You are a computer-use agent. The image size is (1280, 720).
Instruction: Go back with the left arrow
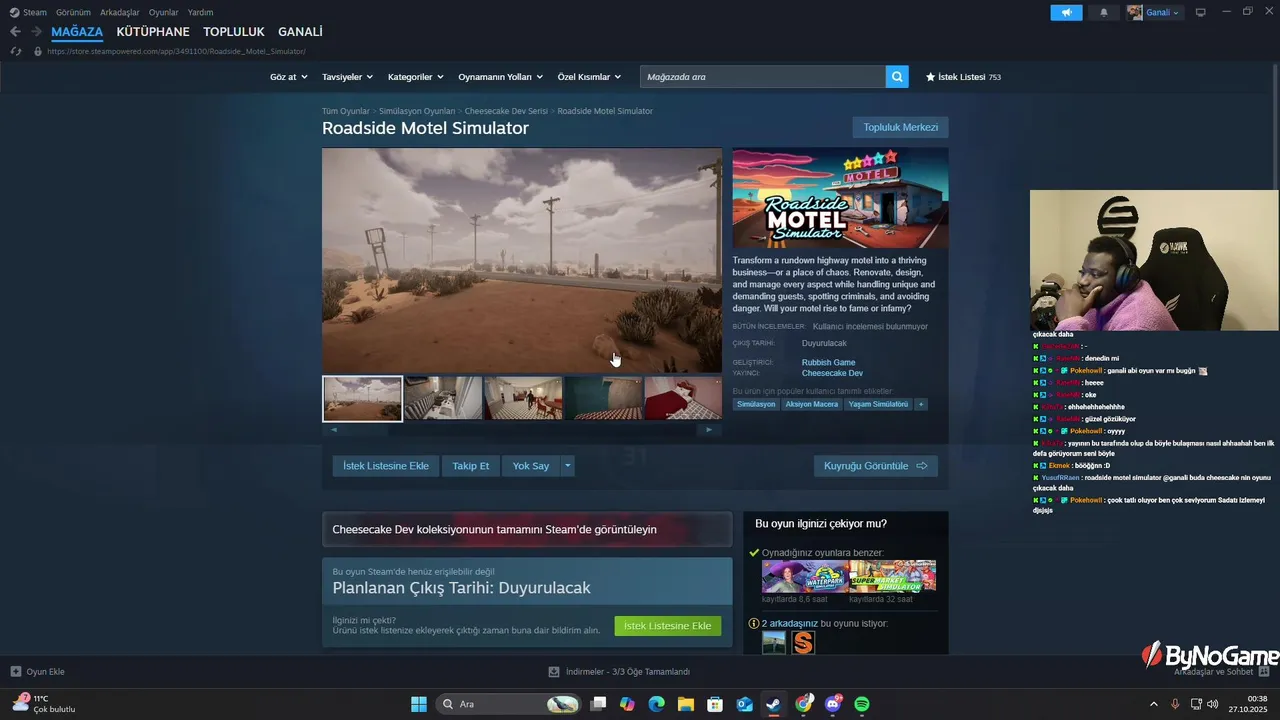15,32
